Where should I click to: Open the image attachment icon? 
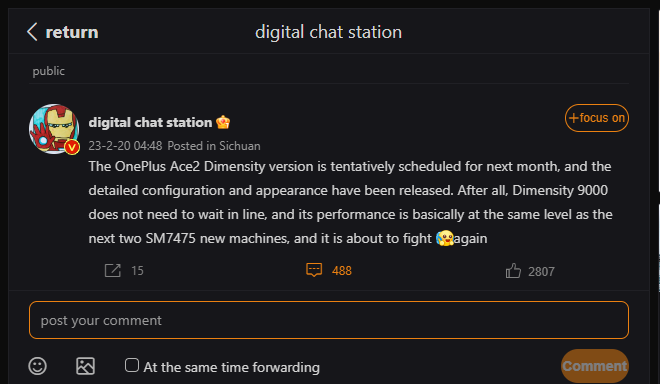point(85,366)
